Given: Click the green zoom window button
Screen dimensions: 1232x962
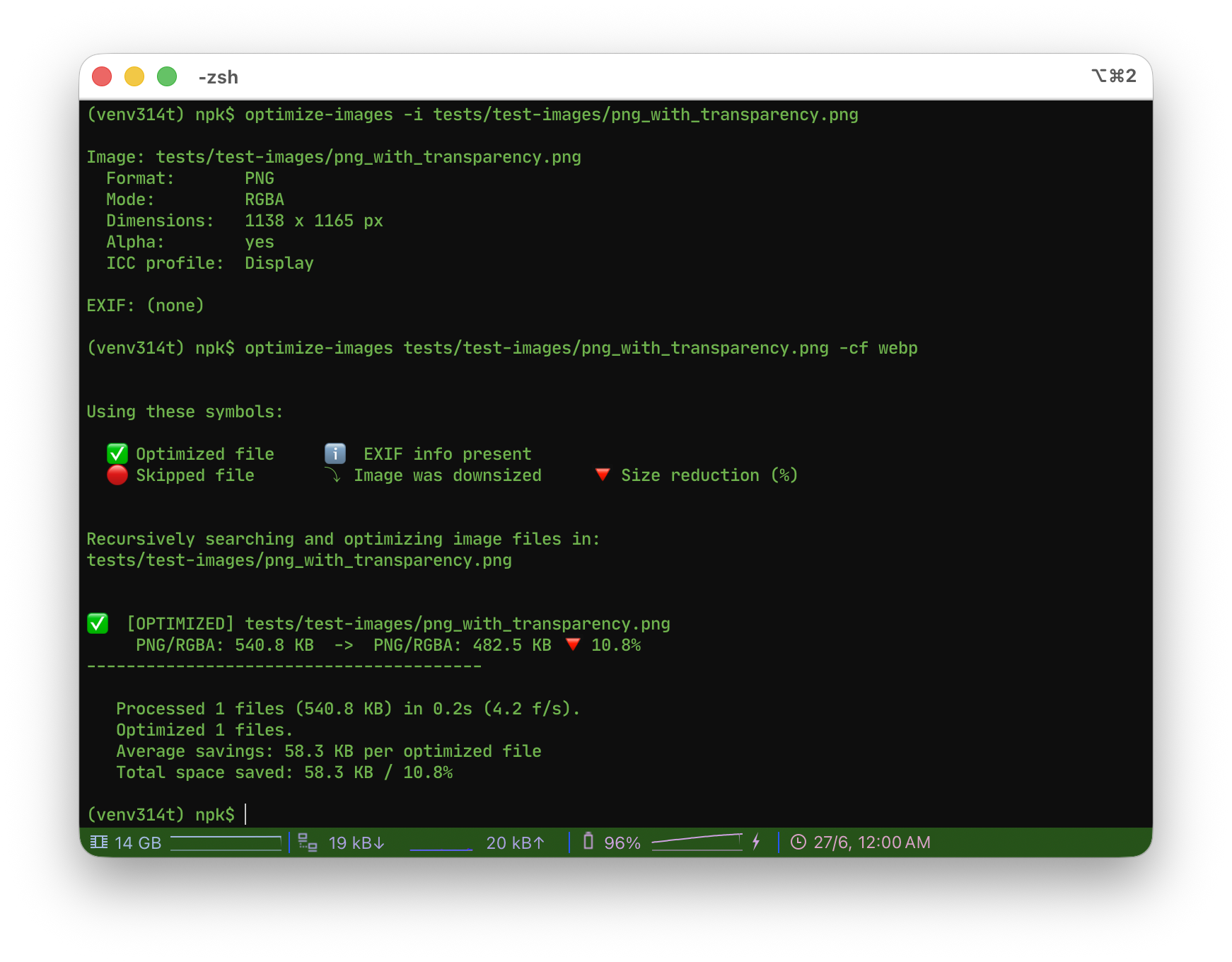Looking at the screenshot, I should [167, 76].
